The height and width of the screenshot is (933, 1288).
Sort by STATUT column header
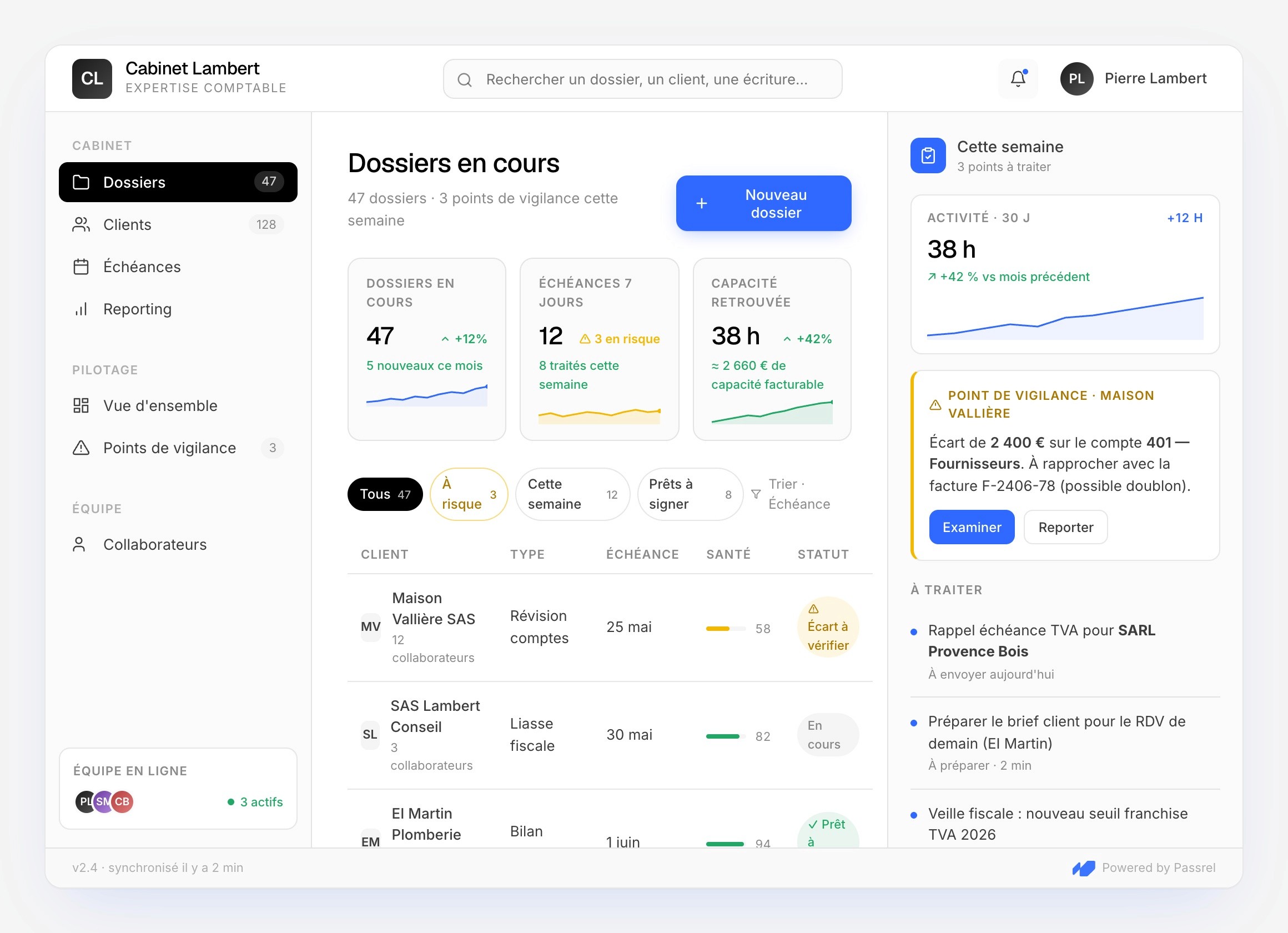[x=823, y=554]
